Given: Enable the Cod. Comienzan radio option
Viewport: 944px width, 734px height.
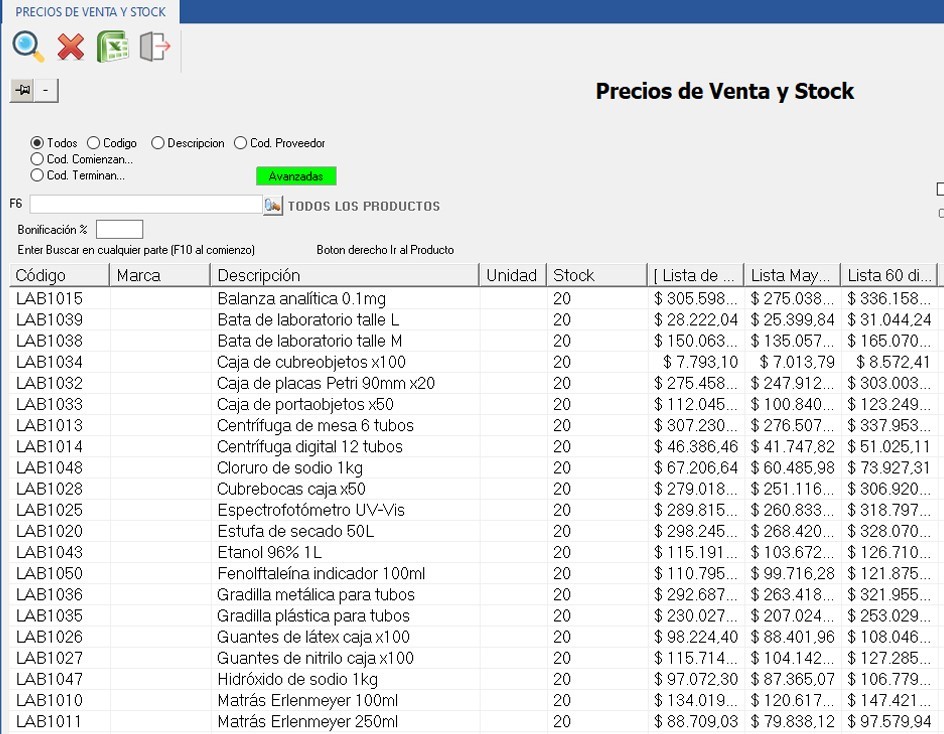Looking at the screenshot, I should (38, 159).
